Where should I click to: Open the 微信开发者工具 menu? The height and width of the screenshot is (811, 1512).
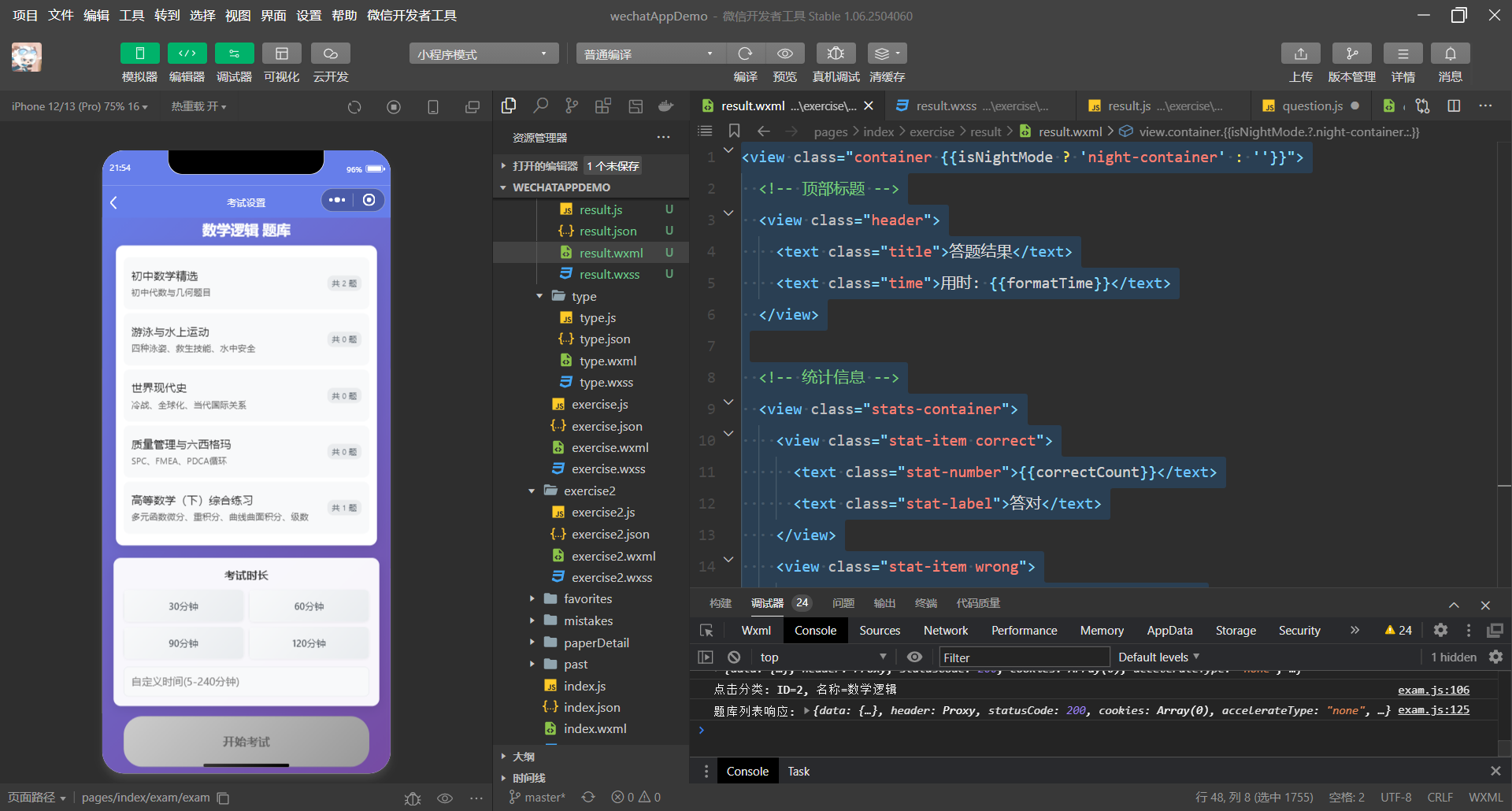tap(412, 15)
